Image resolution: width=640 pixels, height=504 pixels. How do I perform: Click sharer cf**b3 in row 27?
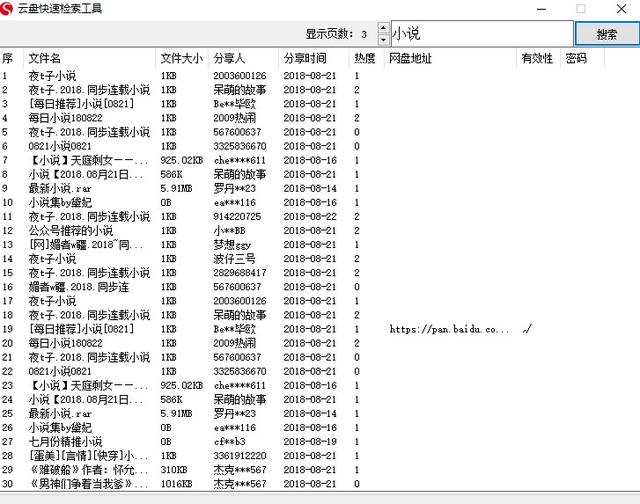pos(229,442)
